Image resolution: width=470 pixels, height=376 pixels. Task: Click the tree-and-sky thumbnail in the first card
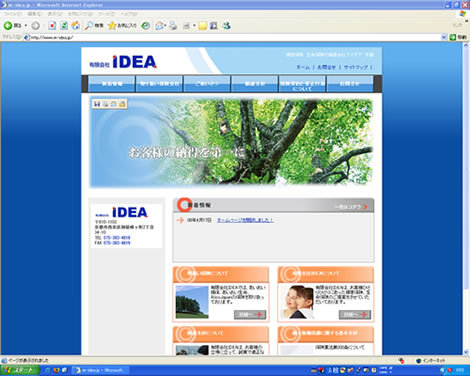[x=192, y=302]
